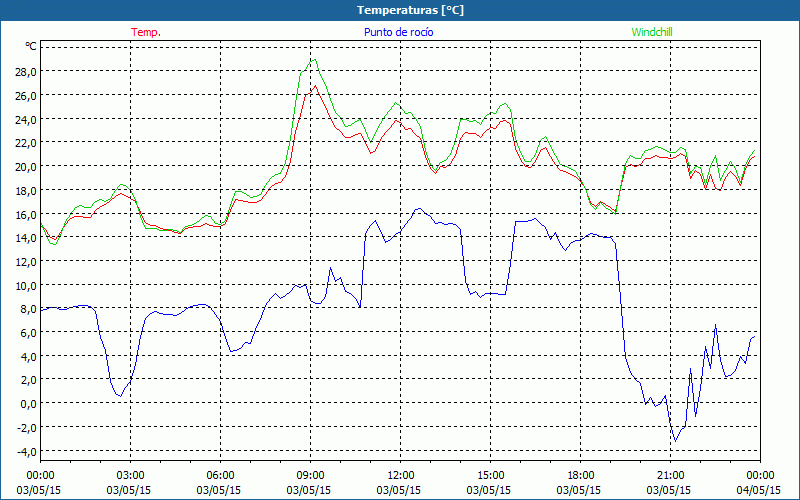Click the "18,0" y-axis value
The image size is (800, 500).
pos(27,190)
